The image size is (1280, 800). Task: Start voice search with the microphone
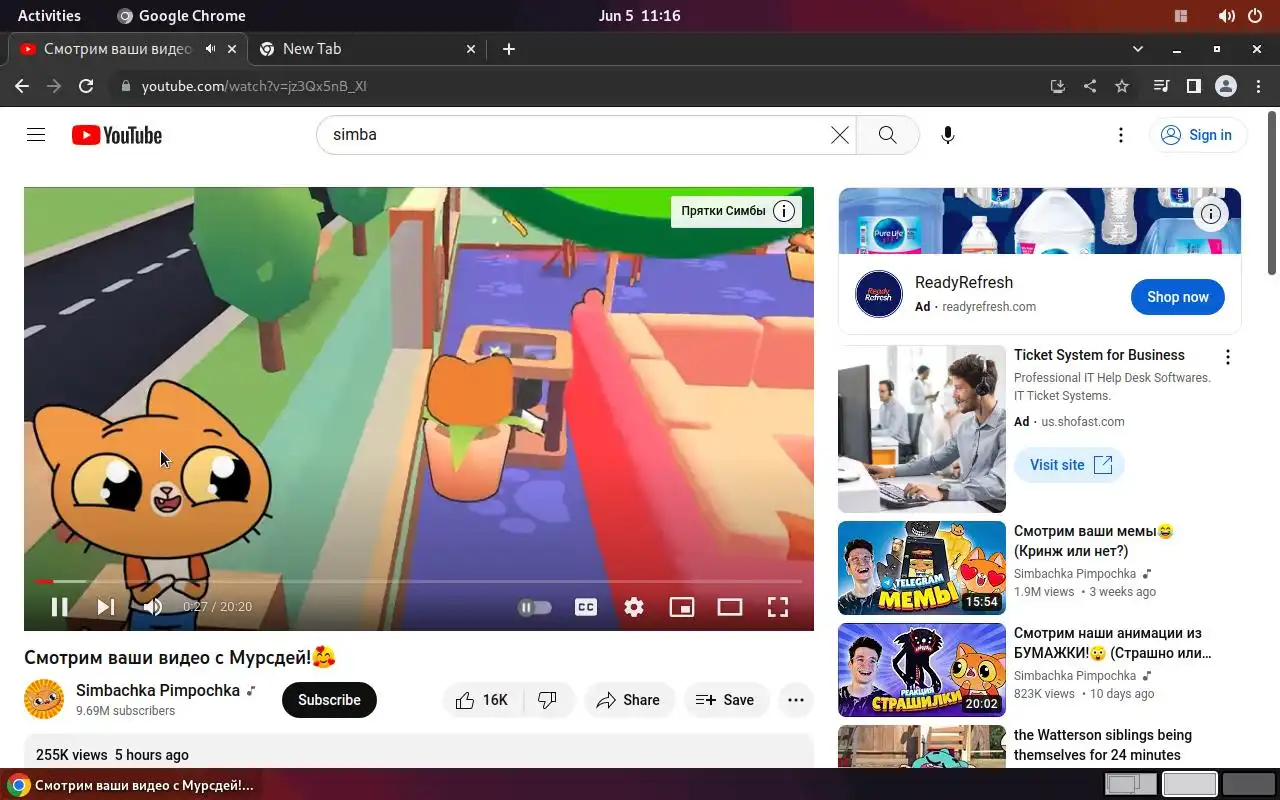point(947,135)
